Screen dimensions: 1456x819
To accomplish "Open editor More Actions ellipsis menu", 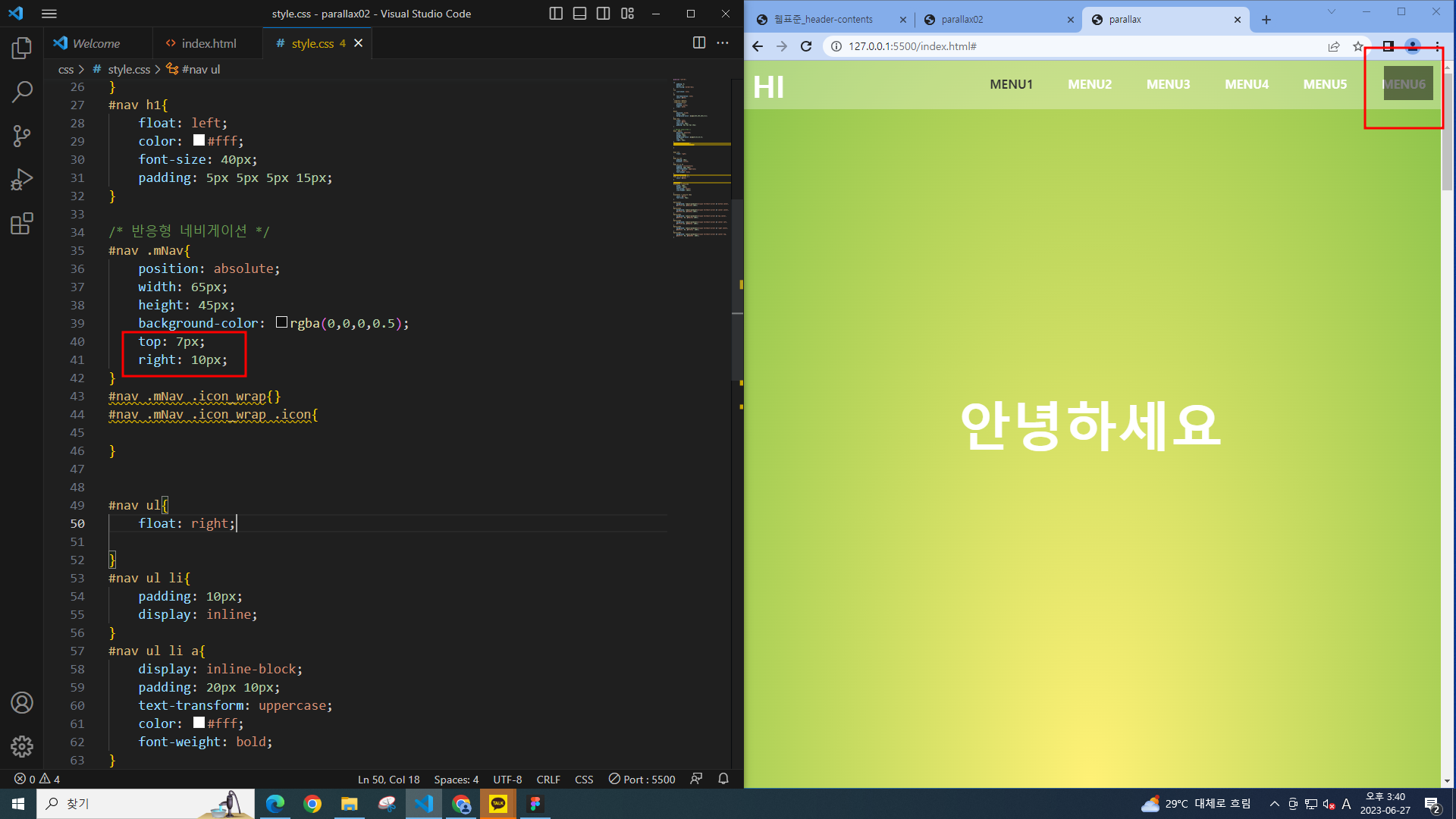I will (723, 43).
